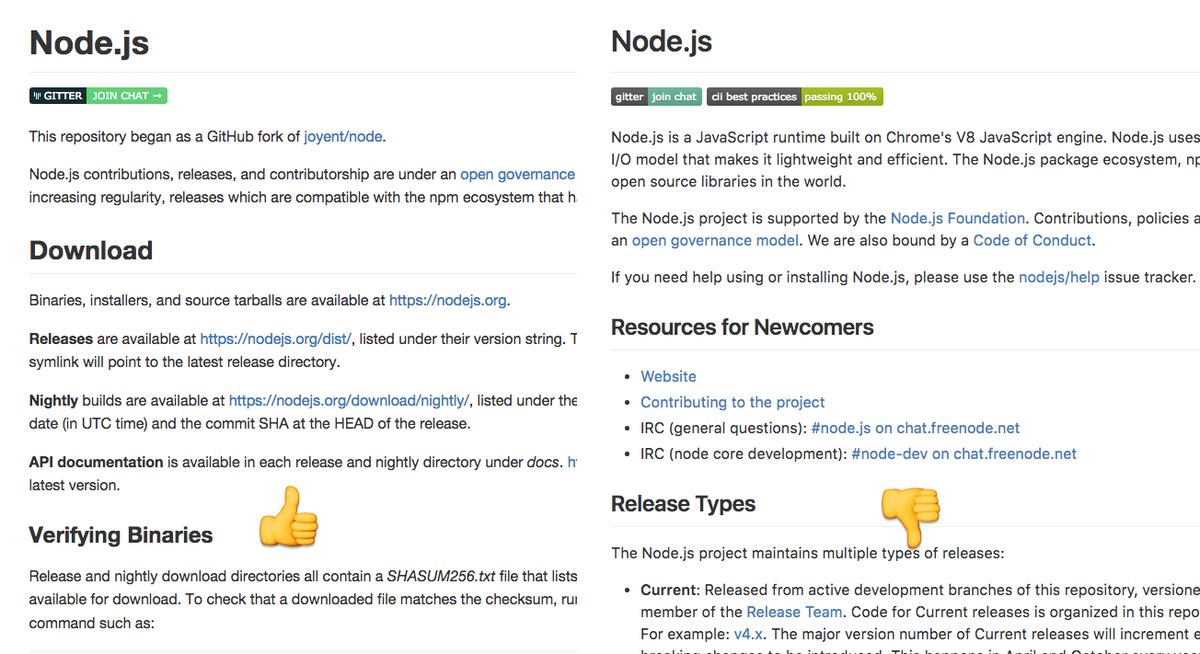Click the bold word Releases
This screenshot has height=654, width=1200.
[x=61, y=339]
